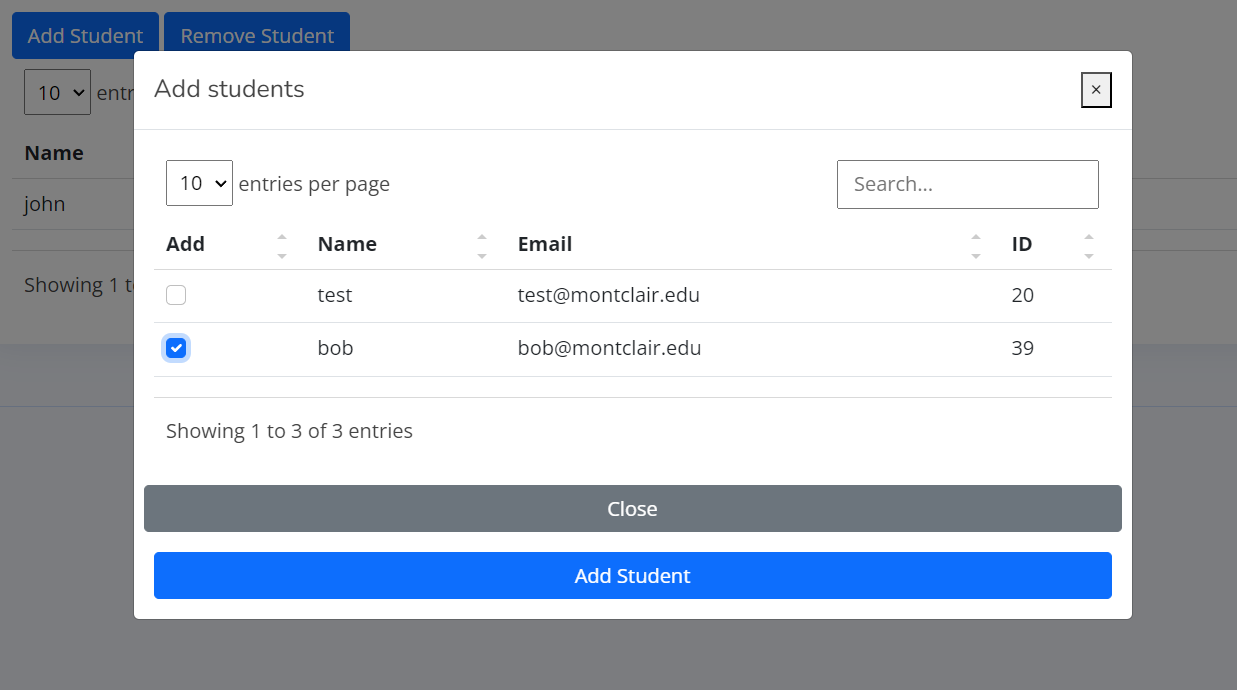Click the gray Close button
Screen dimensions: 1237x690
pyautogui.click(x=632, y=509)
